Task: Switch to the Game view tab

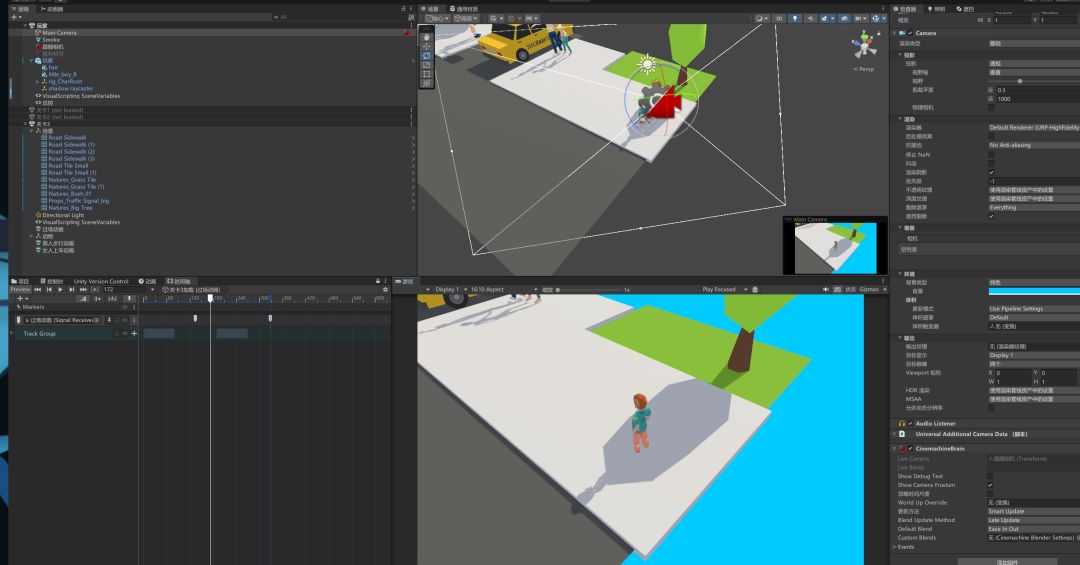Action: (x=404, y=281)
